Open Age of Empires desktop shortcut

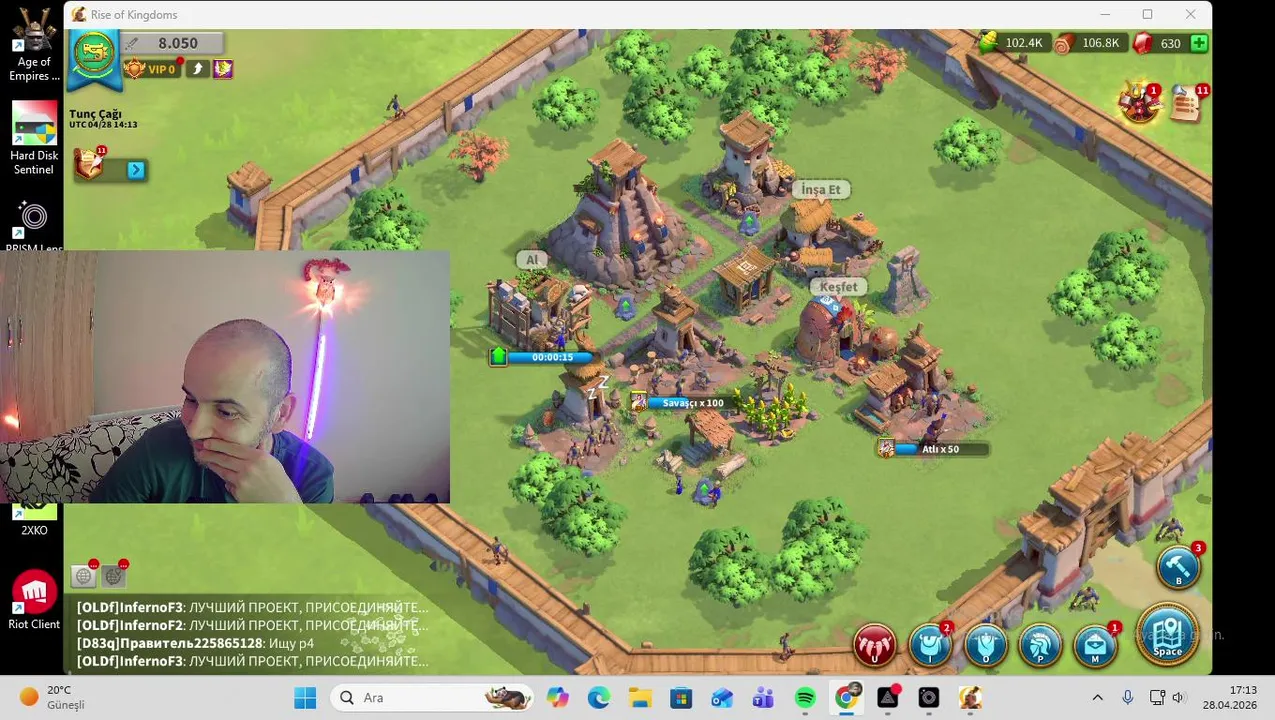[34, 45]
